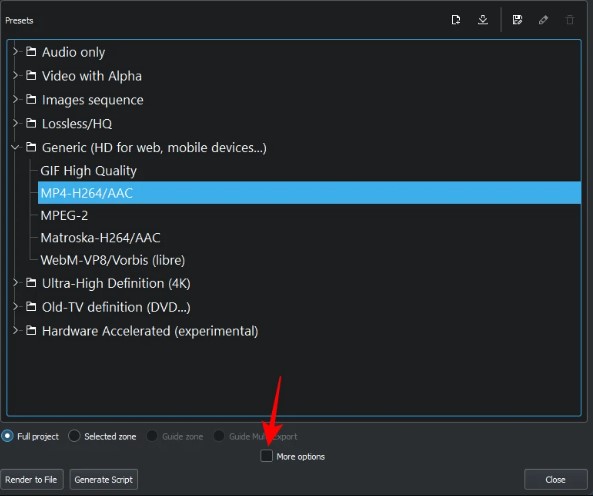Click the Render to File button
This screenshot has height=496, width=593.
31,479
